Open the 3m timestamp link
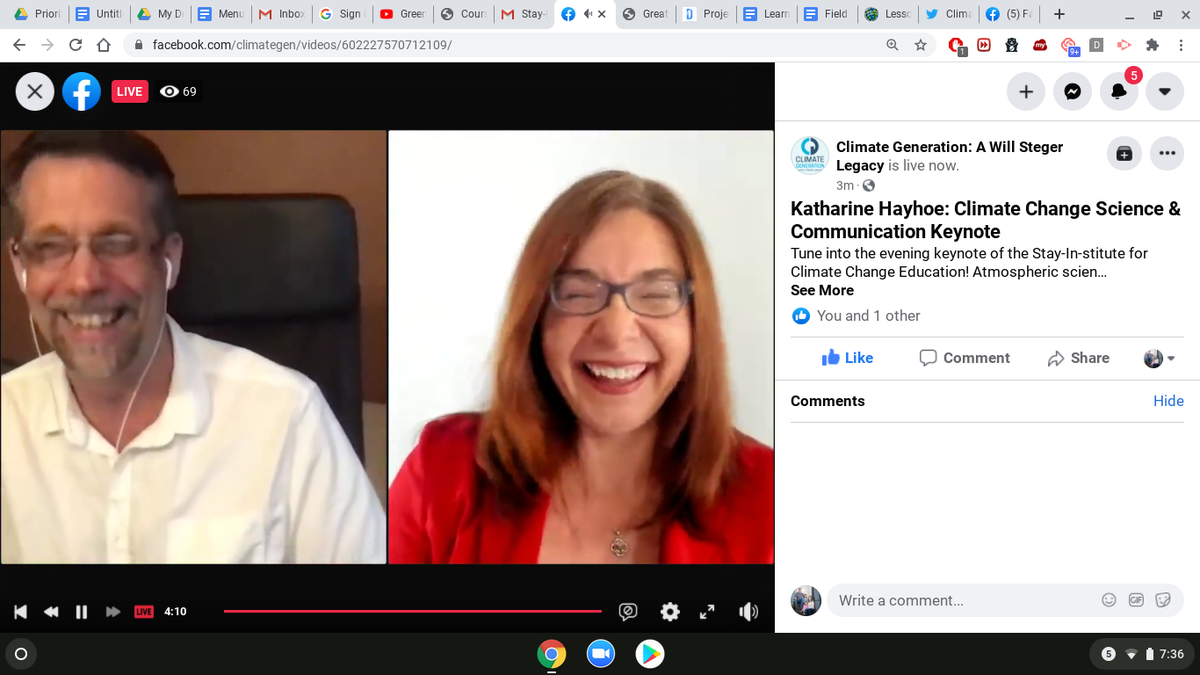The height and width of the screenshot is (675, 1200). tap(845, 186)
